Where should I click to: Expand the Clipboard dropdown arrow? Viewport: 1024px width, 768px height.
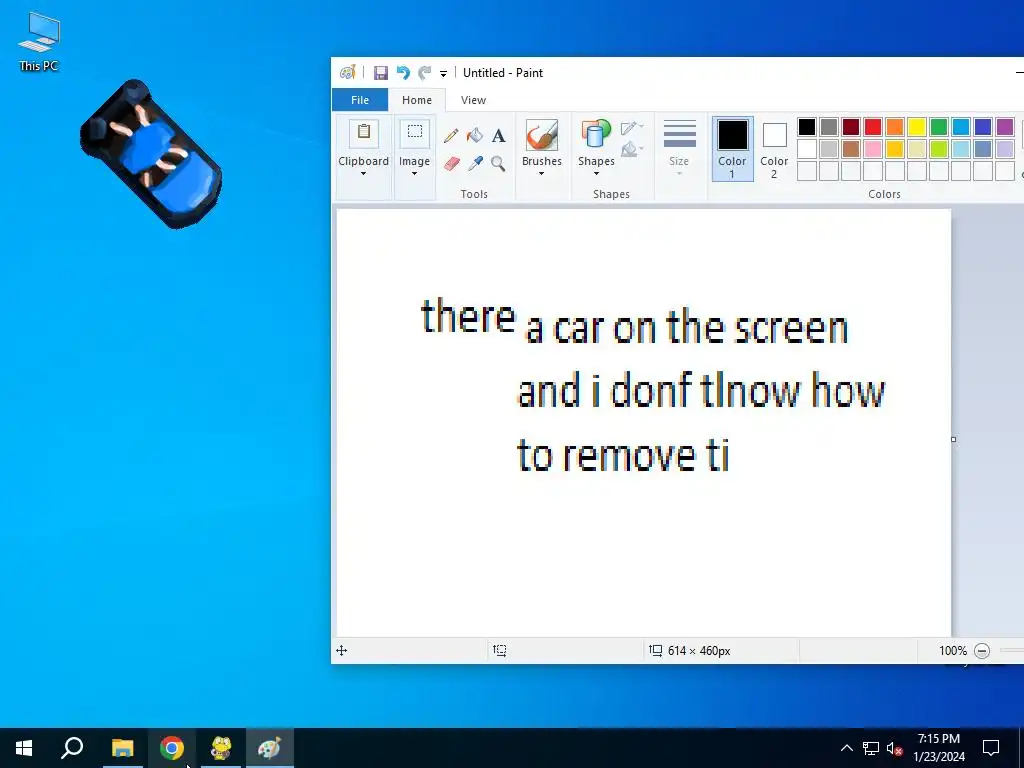point(363,174)
